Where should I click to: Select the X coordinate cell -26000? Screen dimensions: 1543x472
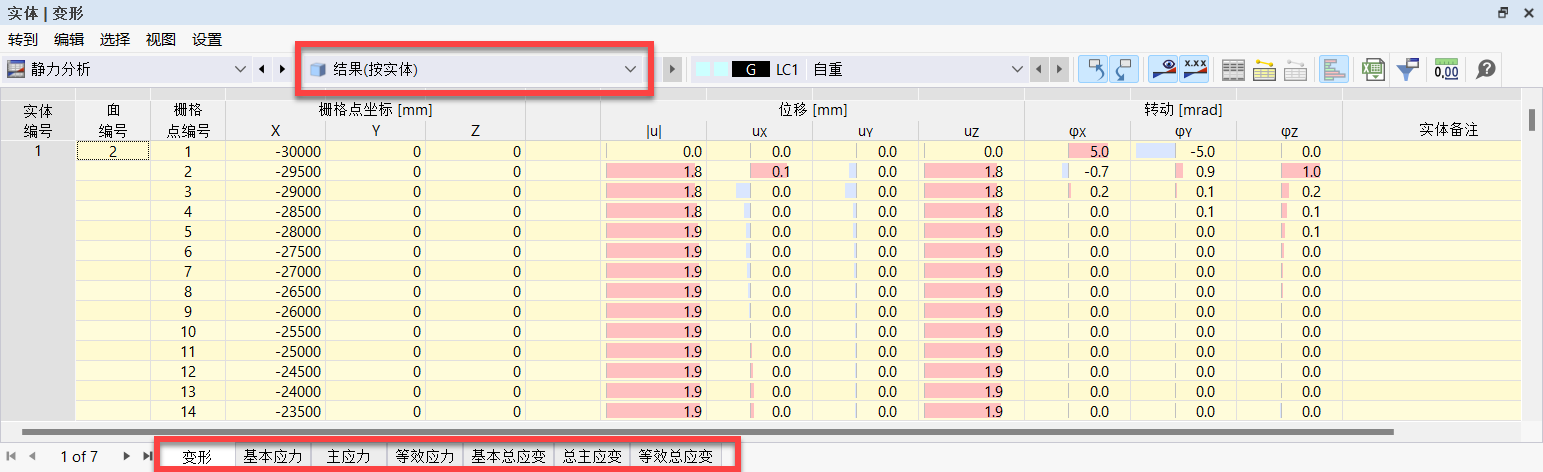[x=275, y=311]
